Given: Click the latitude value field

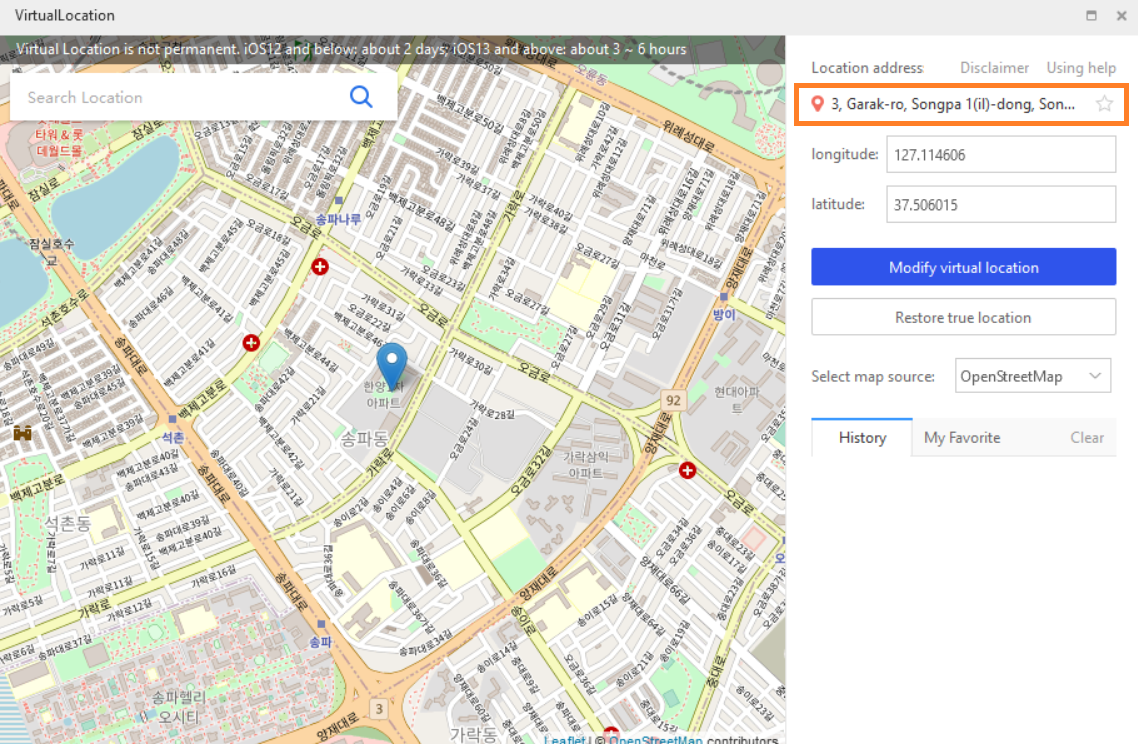Looking at the screenshot, I should (1000, 204).
